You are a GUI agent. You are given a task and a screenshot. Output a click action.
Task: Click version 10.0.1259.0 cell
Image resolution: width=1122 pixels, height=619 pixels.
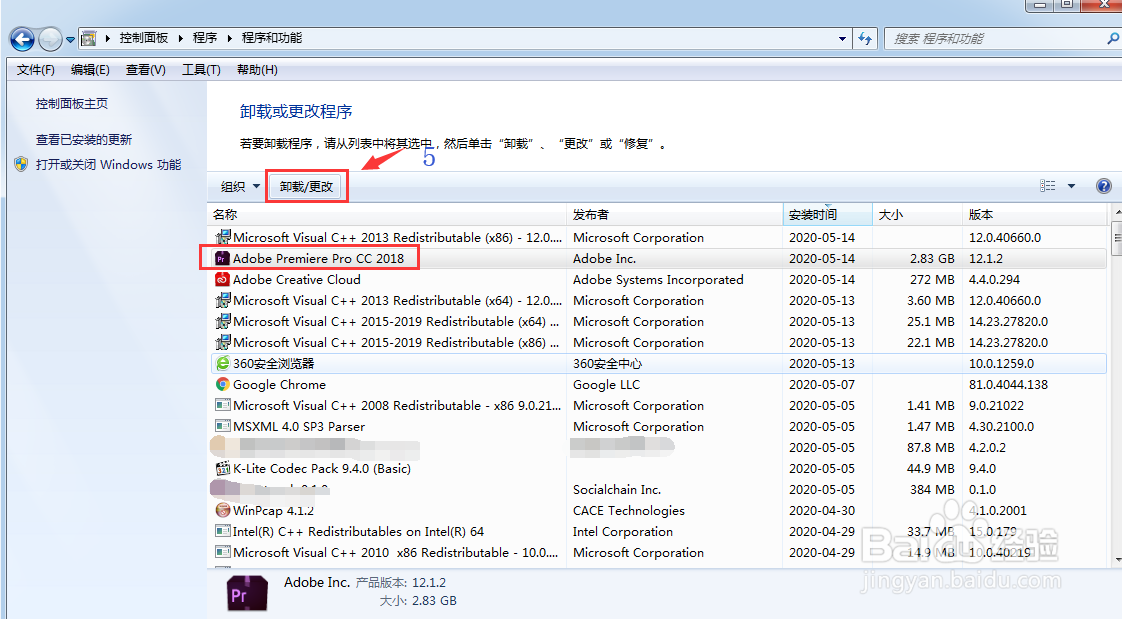(x=1001, y=364)
